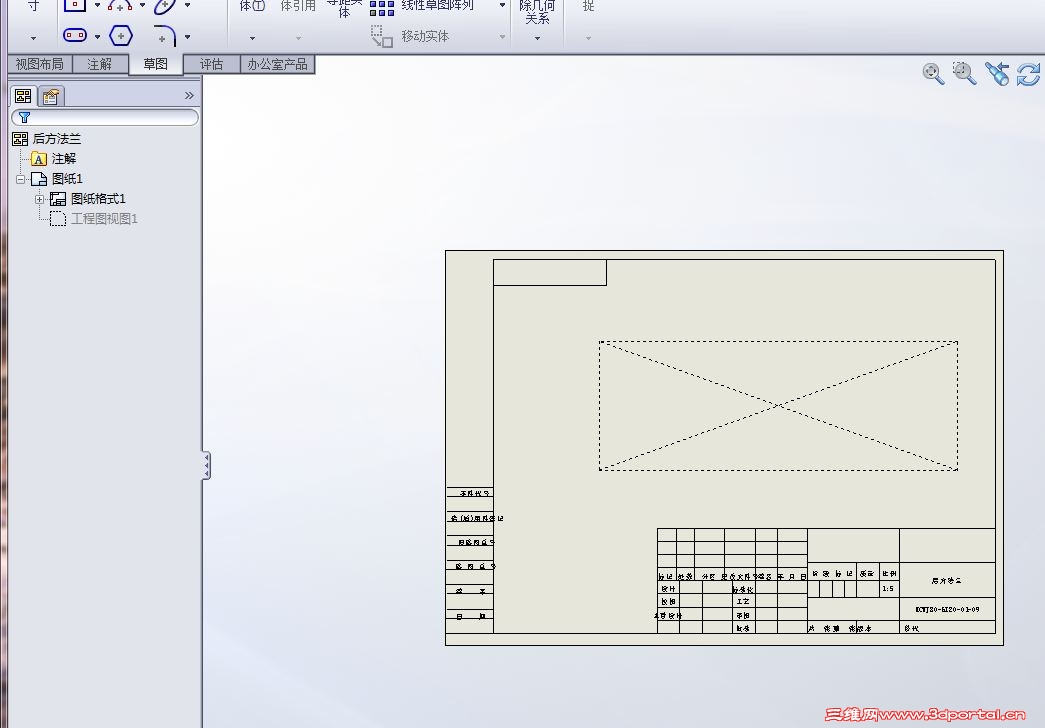Click the 移动实体 text label
This screenshot has height=728, width=1045.
[425, 37]
